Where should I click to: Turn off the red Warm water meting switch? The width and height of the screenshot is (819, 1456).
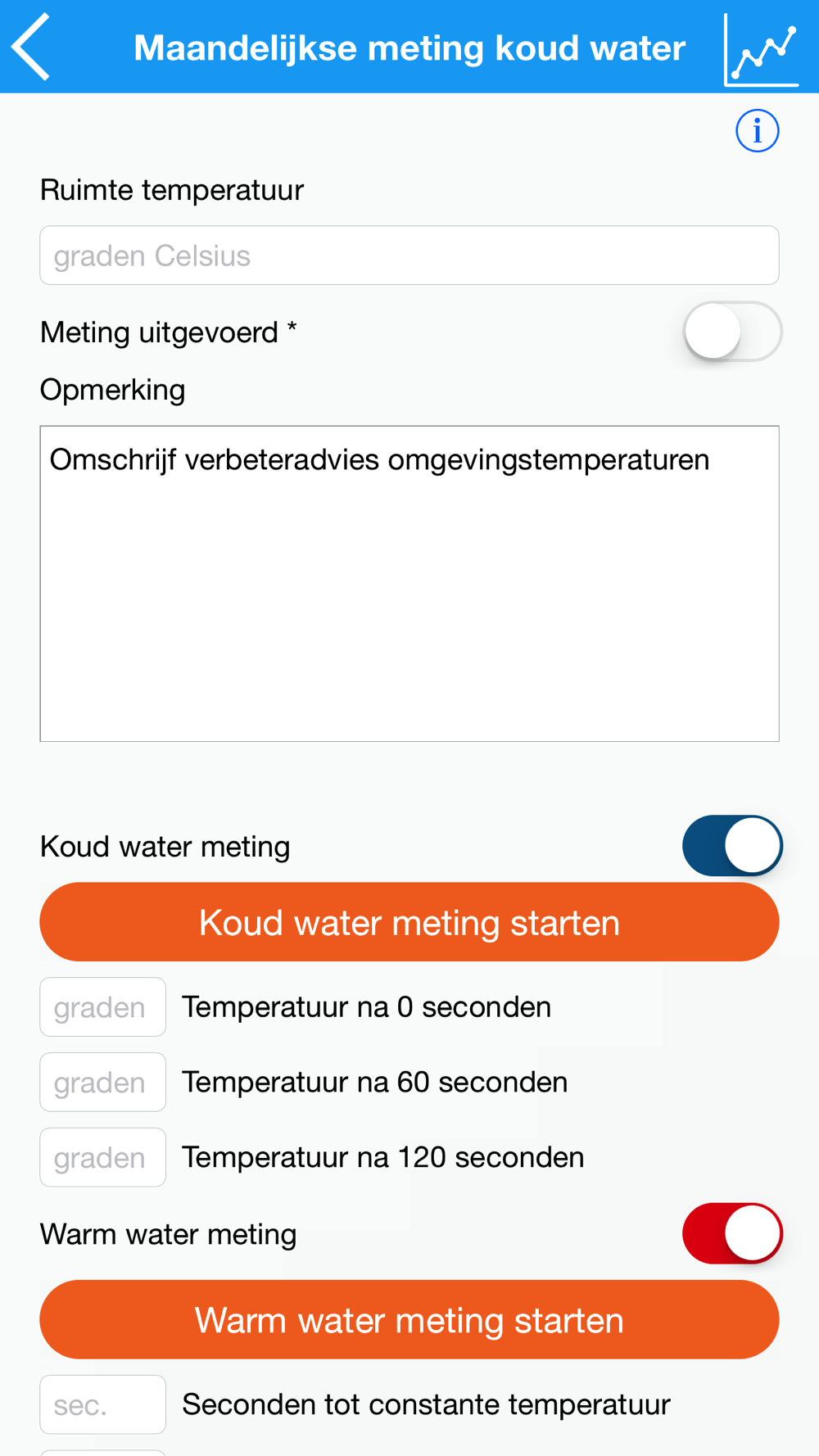point(732,1233)
